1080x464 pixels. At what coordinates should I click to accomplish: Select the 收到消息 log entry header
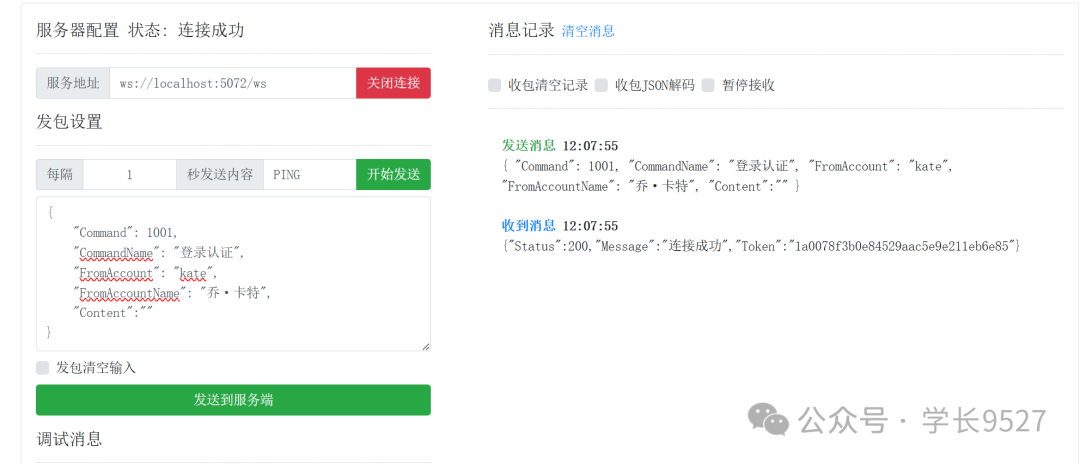(528, 226)
